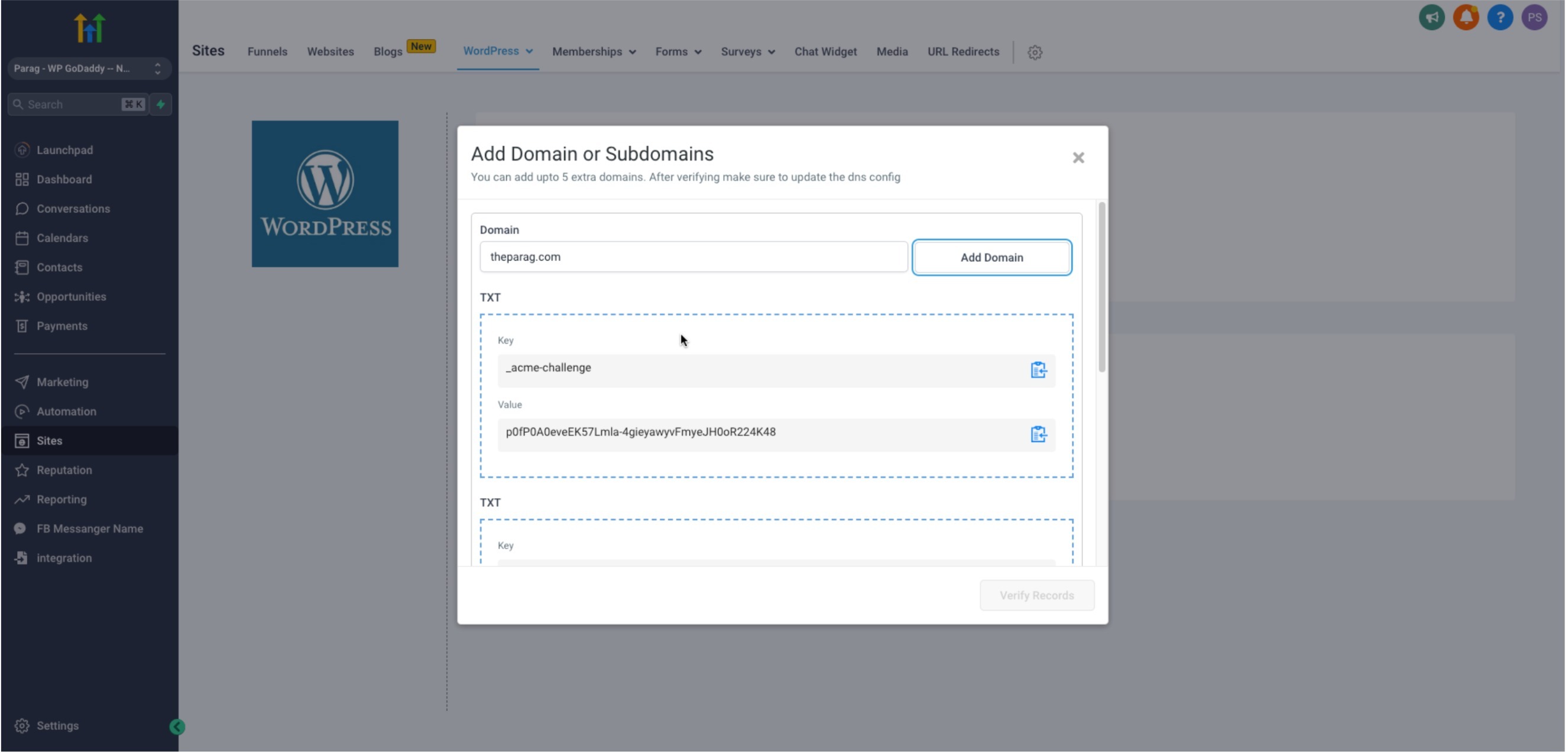Expand the Forms dropdown menu
This screenshot has width=1568, height=753.
pyautogui.click(x=678, y=52)
